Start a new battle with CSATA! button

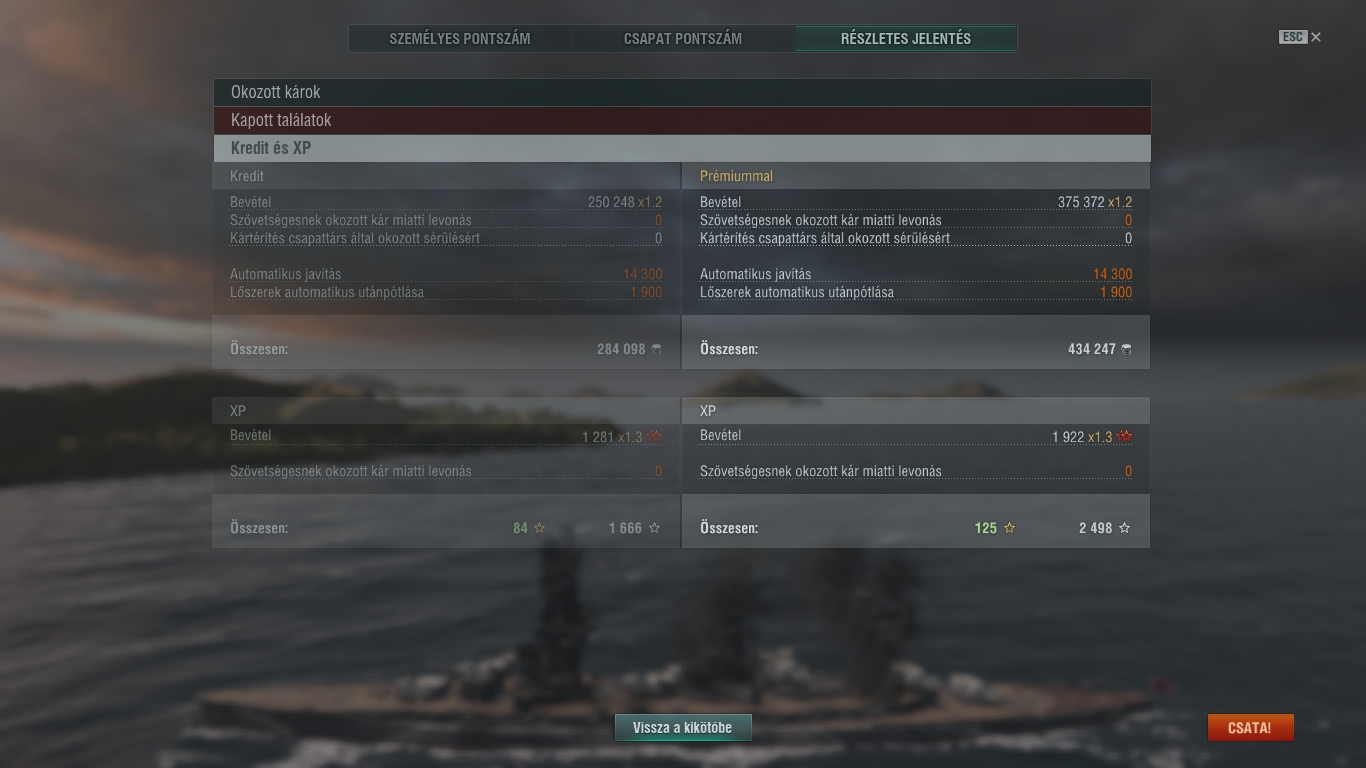[1250, 728]
